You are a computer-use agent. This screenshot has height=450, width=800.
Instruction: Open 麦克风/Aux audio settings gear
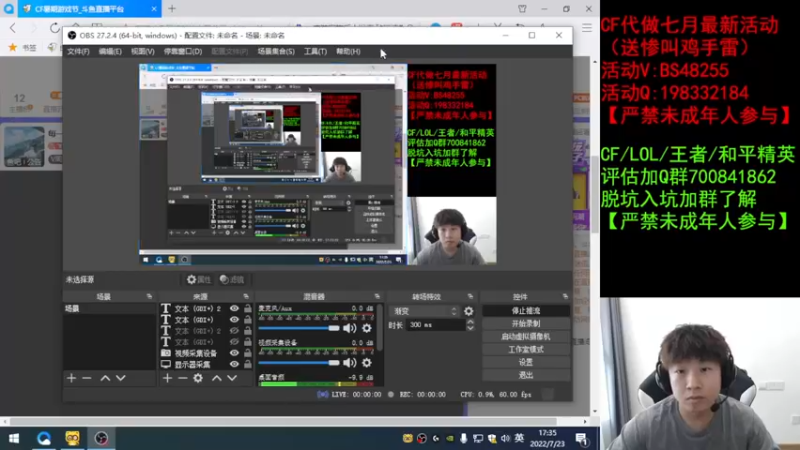(367, 328)
